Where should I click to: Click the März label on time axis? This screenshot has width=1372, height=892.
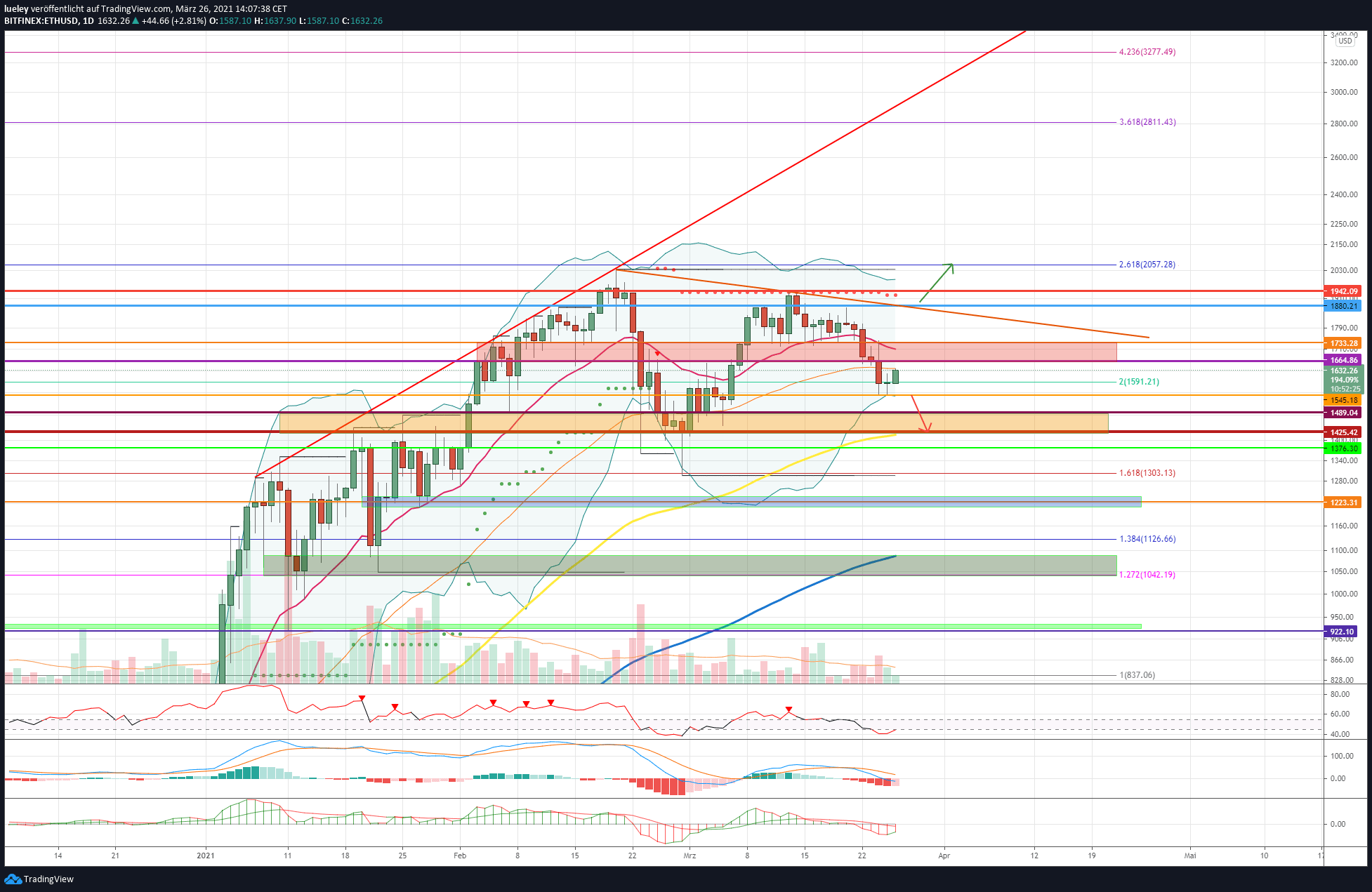click(690, 856)
